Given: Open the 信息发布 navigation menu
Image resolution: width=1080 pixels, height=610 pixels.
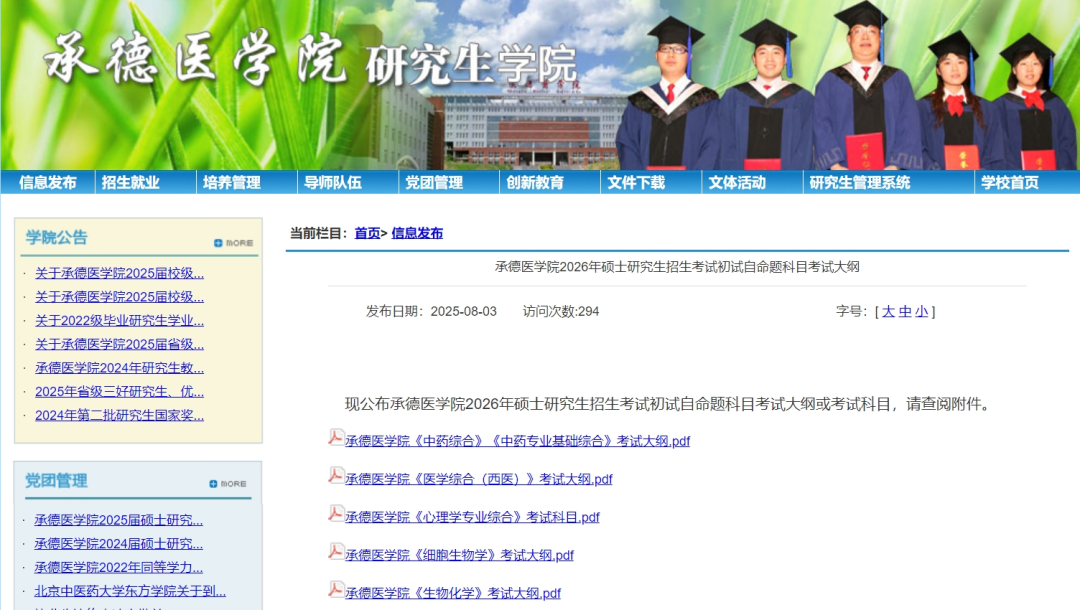Looking at the screenshot, I should (48, 182).
